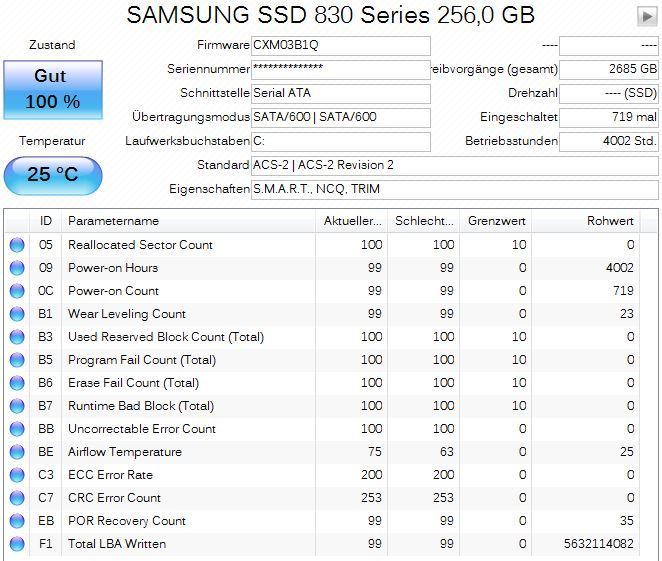Click status orb for Reallocated Sector Count

point(17,245)
